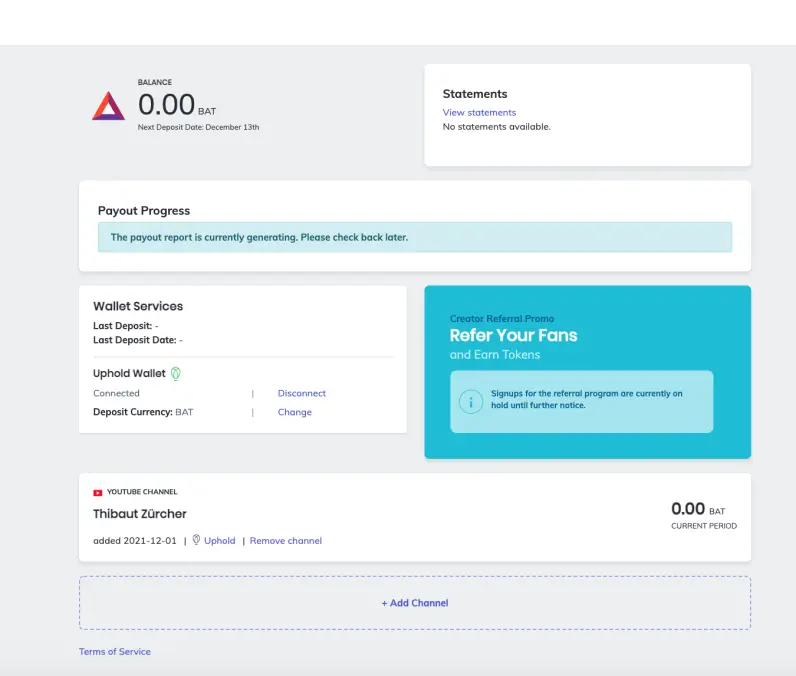Image resolution: width=796 pixels, height=676 pixels.
Task: Open the Uphold link for Thibaut Zürcher channel
Action: [x=219, y=540]
